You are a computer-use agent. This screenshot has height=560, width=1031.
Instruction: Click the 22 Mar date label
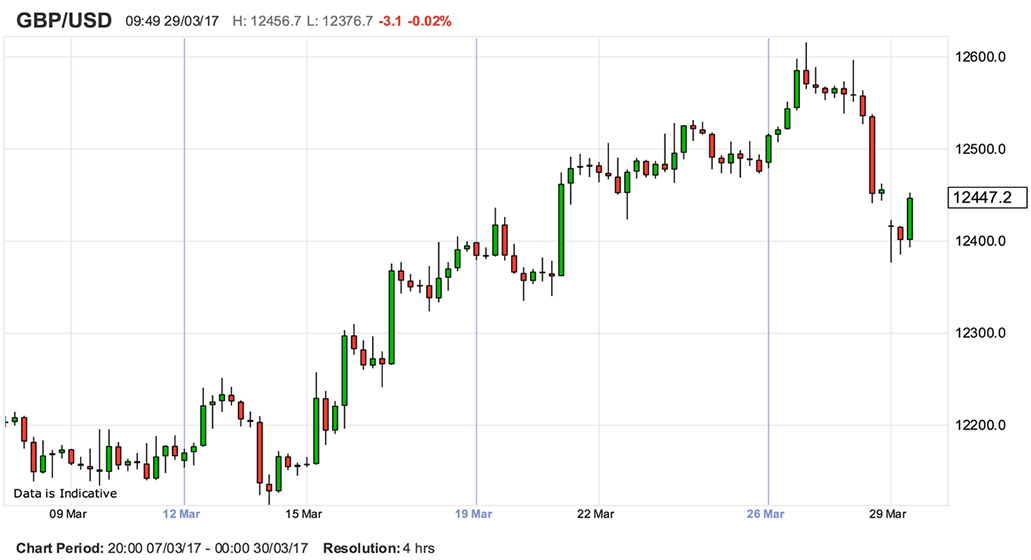[595, 514]
